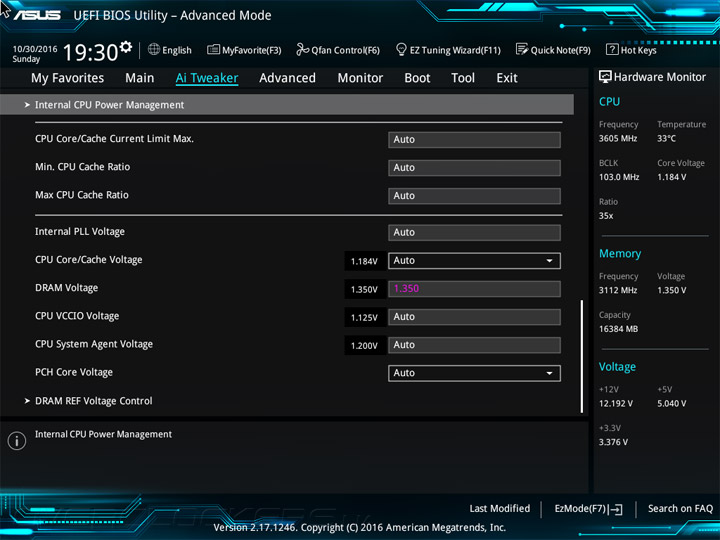Image resolution: width=720 pixels, height=540 pixels.
Task: Click the ASUS logo
Action: (x=37, y=15)
